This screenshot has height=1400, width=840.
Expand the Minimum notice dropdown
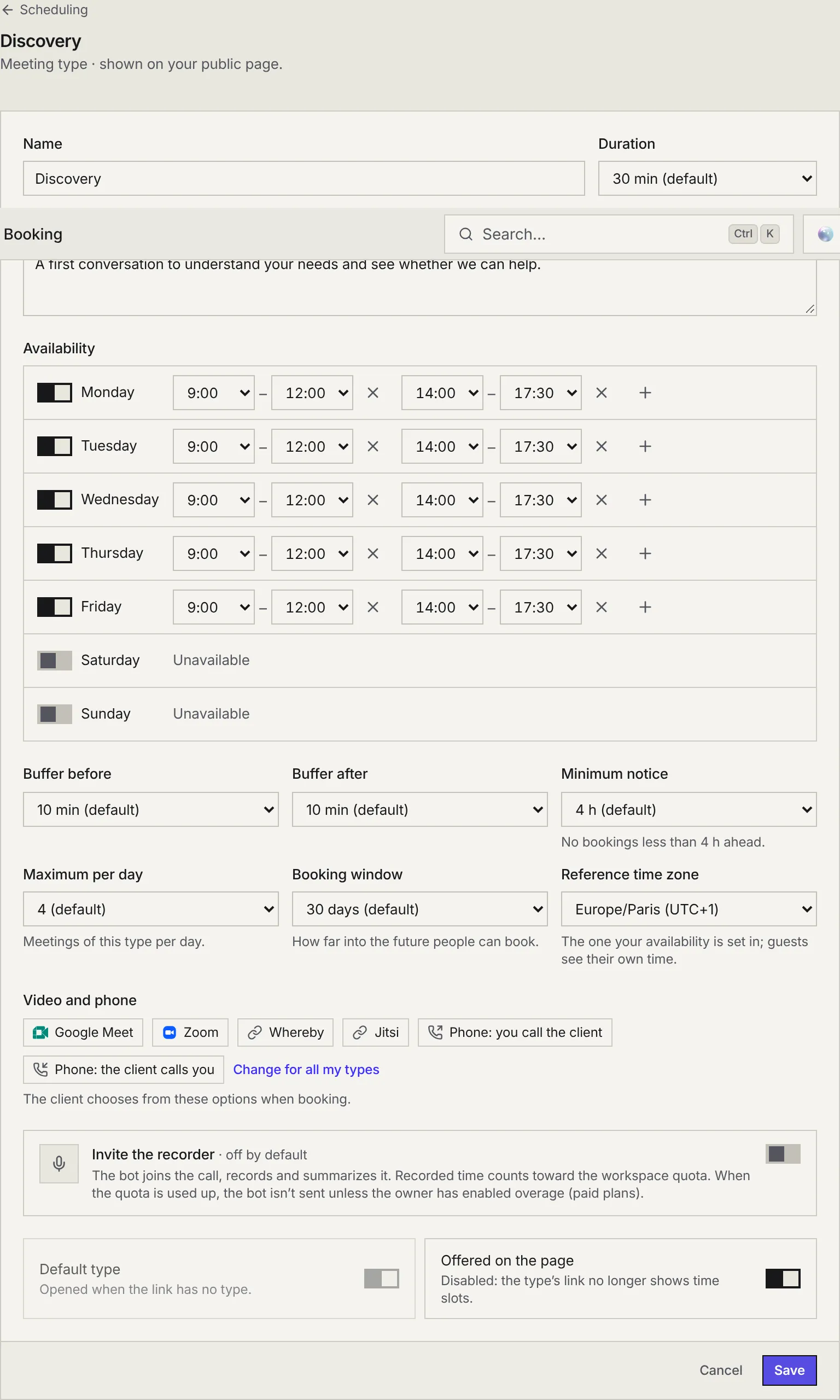click(689, 810)
